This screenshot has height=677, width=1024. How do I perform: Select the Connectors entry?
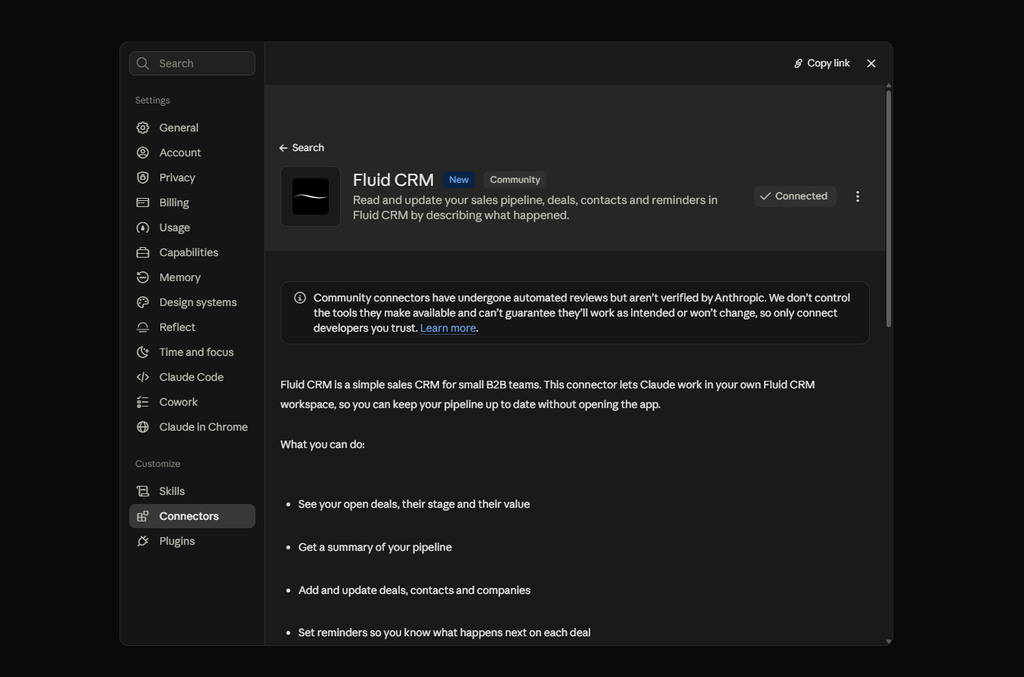[x=192, y=516]
